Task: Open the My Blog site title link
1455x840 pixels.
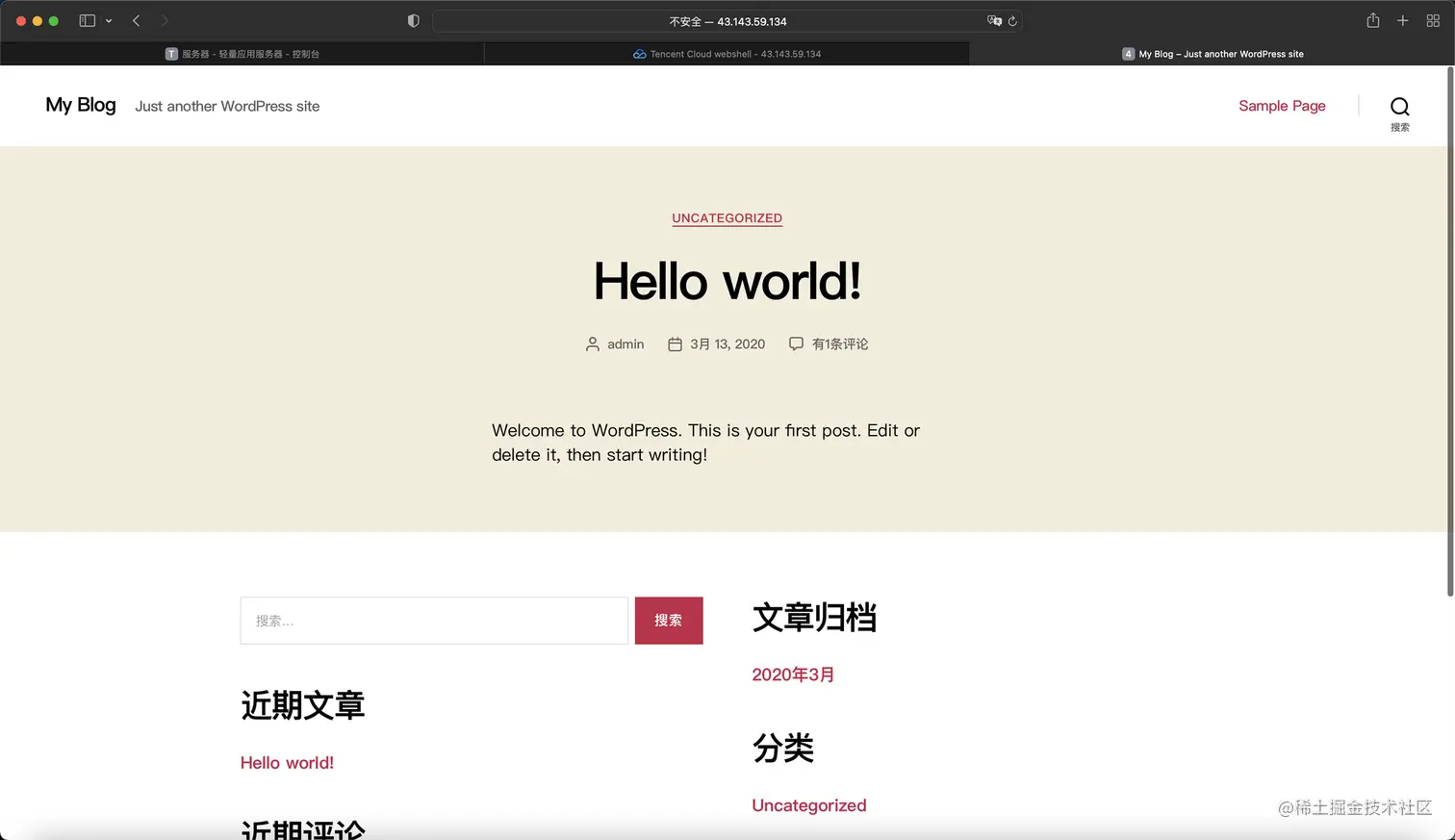Action: click(81, 105)
